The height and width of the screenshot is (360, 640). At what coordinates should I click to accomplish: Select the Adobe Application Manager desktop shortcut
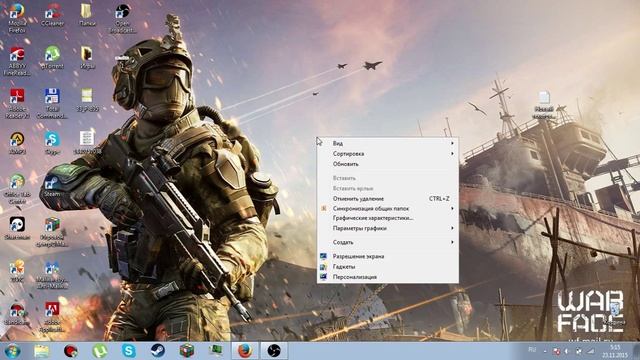pyautogui.click(x=52, y=317)
